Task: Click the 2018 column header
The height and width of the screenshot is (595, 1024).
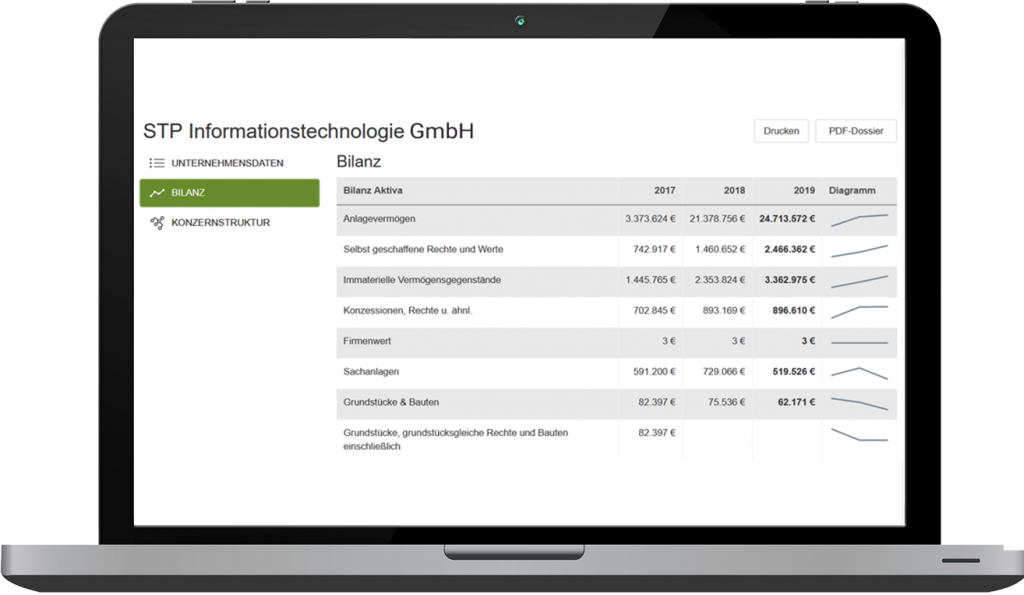Action: 734,190
